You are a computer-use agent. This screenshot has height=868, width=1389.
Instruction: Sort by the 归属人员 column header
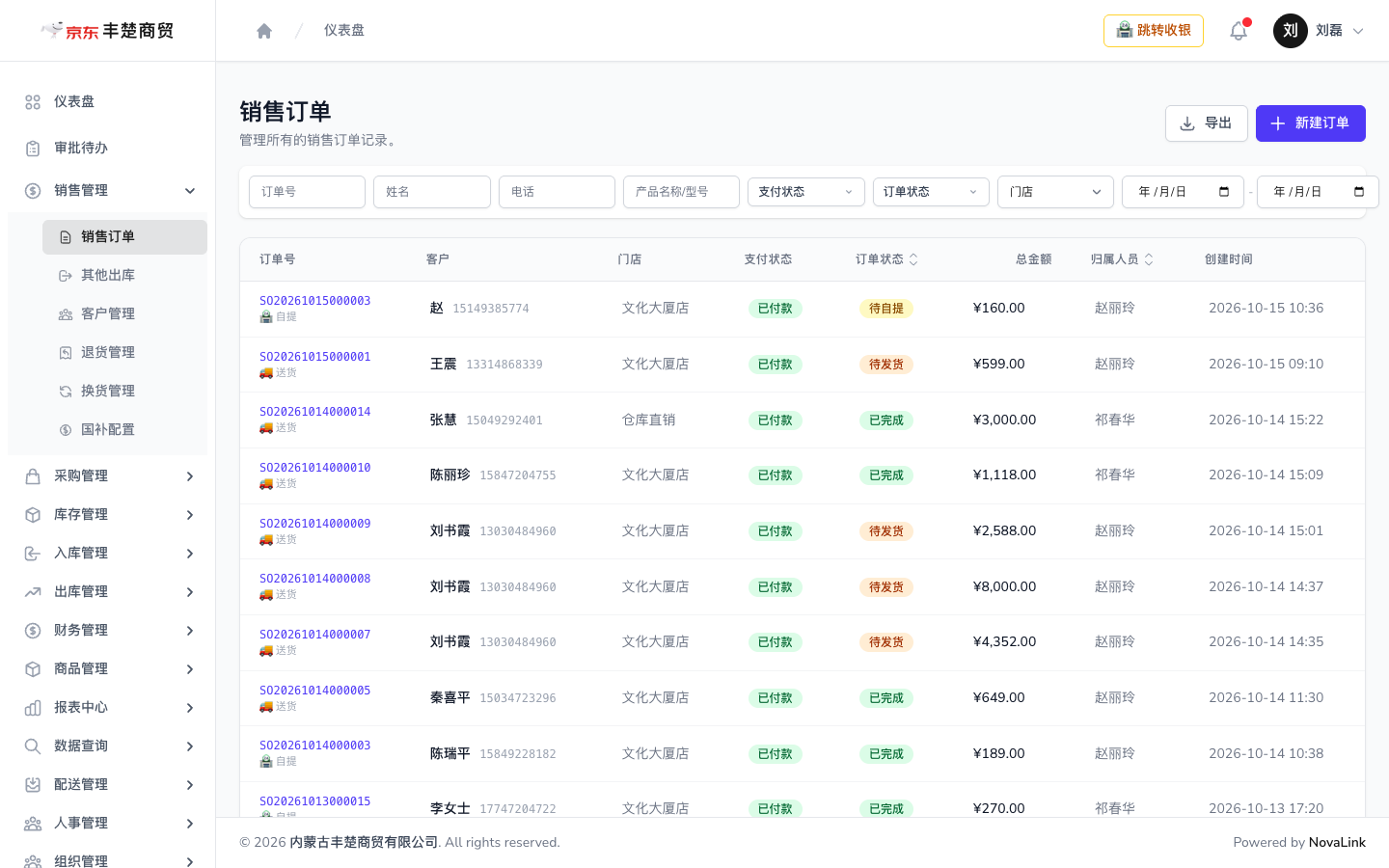(1122, 259)
